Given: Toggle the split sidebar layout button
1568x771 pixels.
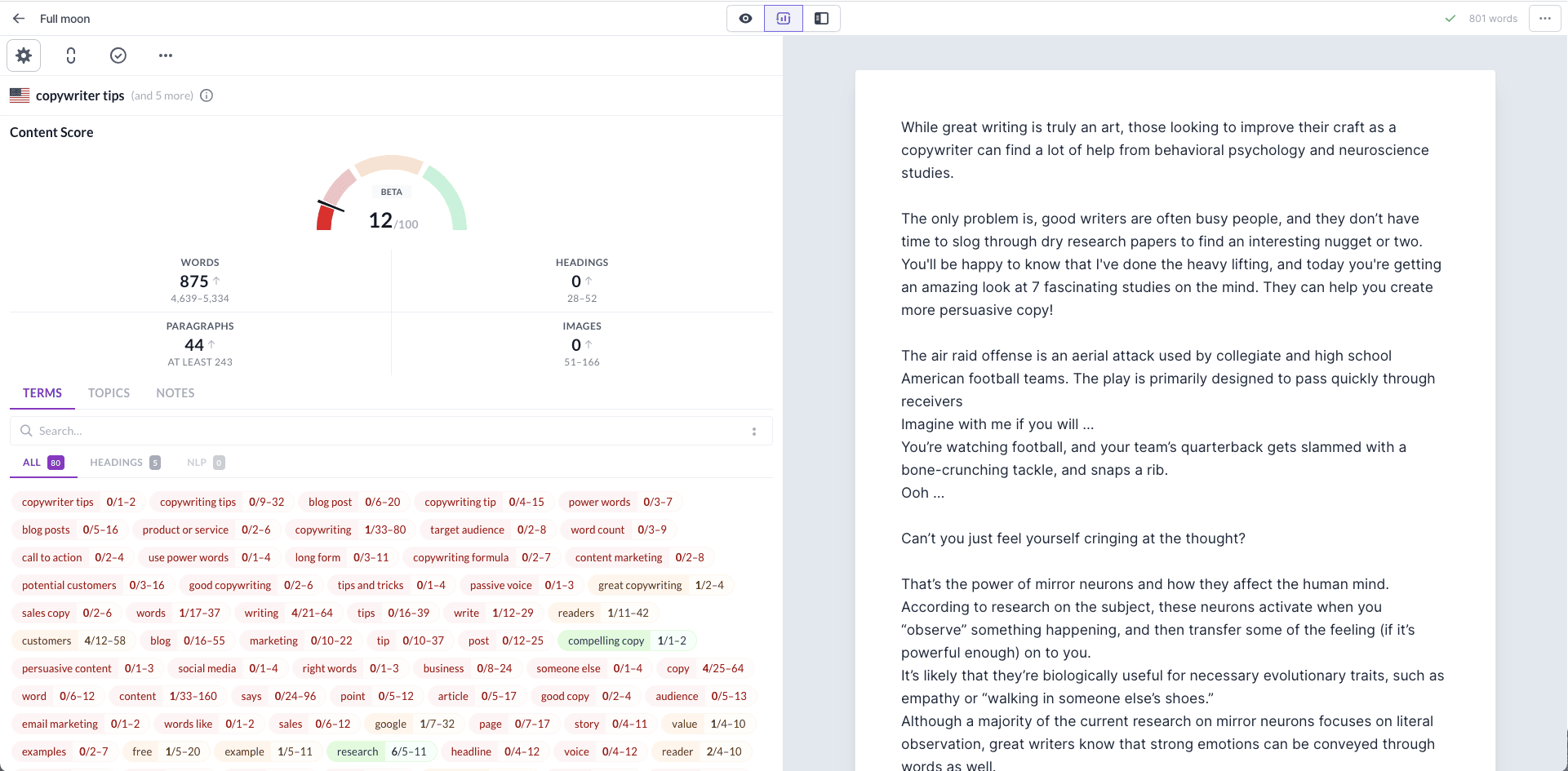Looking at the screenshot, I should tap(821, 19).
